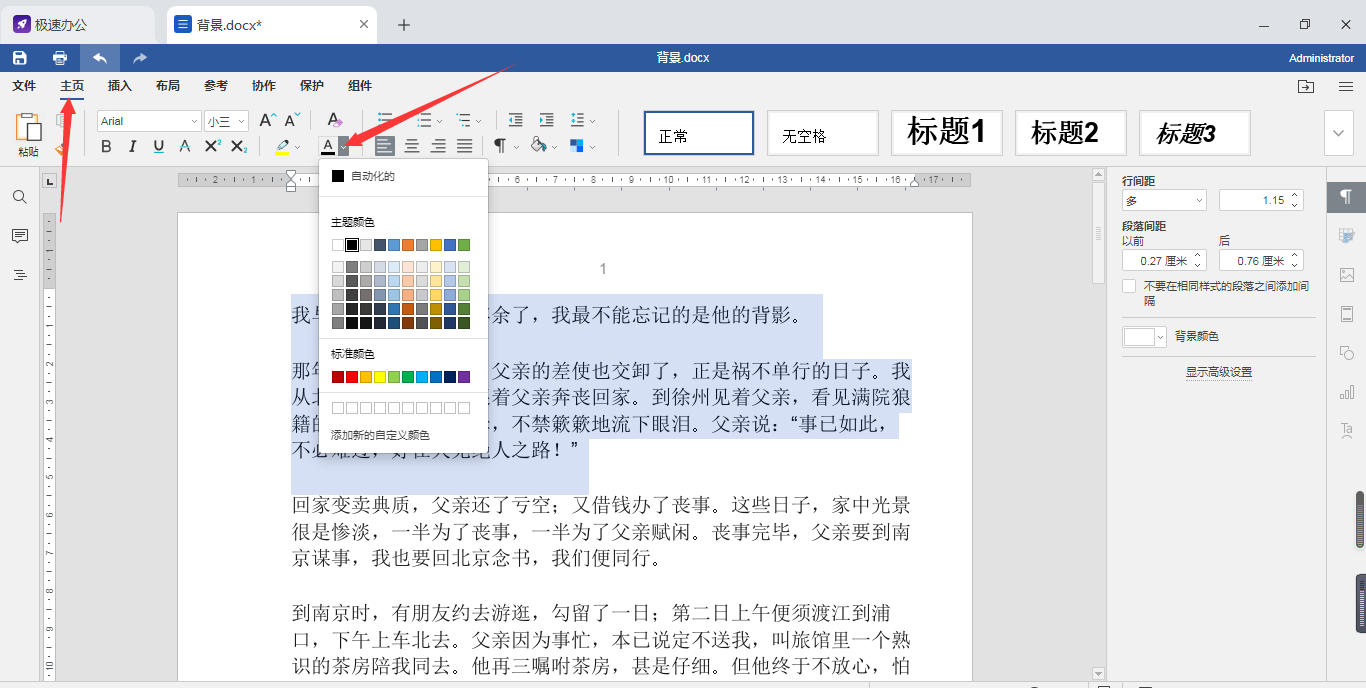Open the navigation headings icon in left sidebar
1366x688 pixels.
(x=20, y=275)
